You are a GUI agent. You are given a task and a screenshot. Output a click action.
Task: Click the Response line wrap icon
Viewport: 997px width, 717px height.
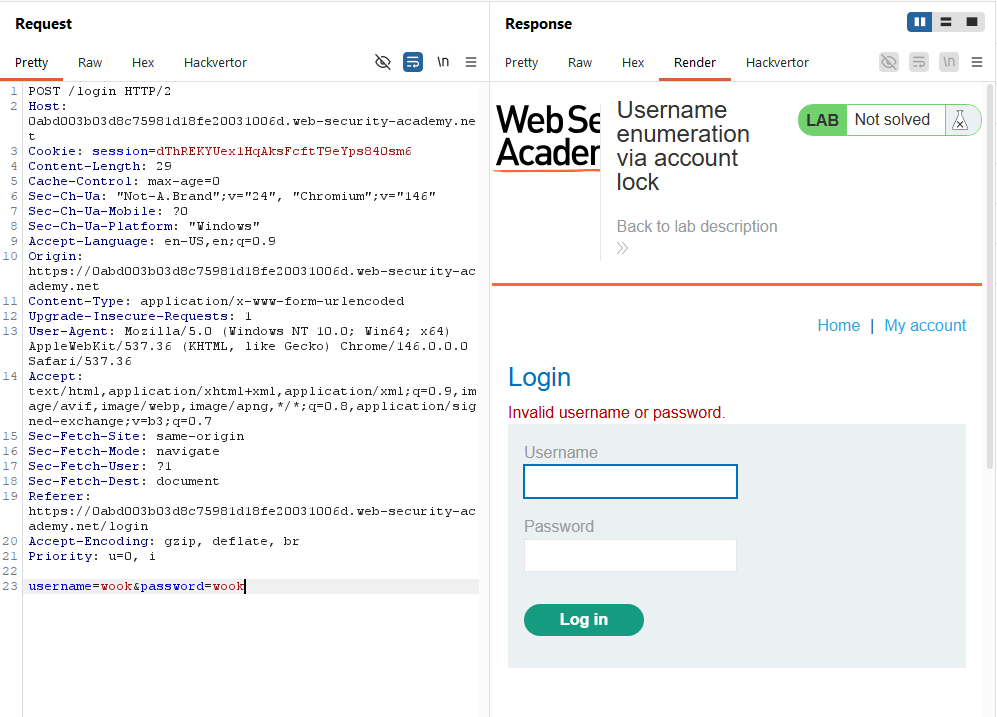pos(919,62)
